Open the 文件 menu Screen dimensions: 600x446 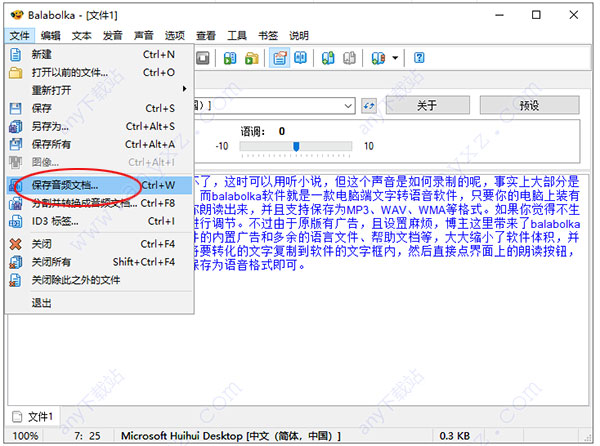(x=20, y=36)
